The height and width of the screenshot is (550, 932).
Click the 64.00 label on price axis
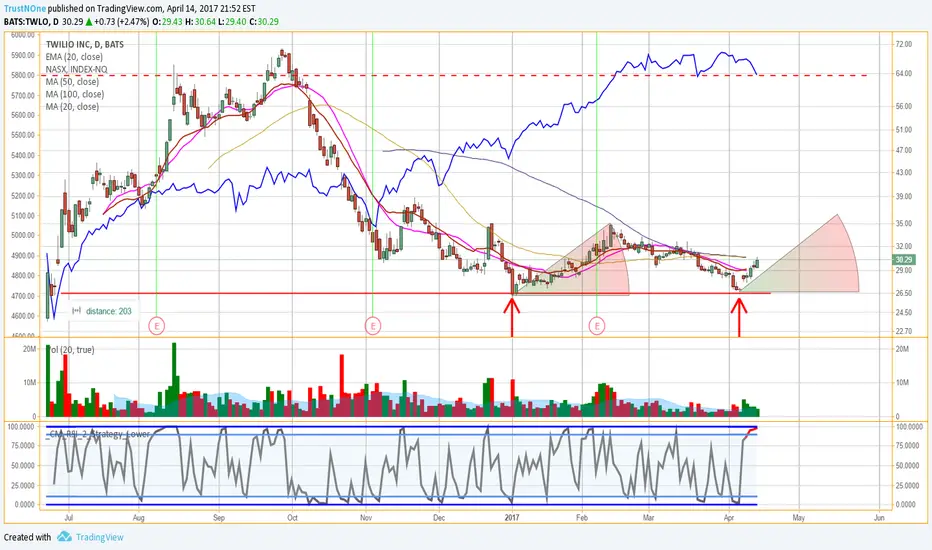point(903,74)
